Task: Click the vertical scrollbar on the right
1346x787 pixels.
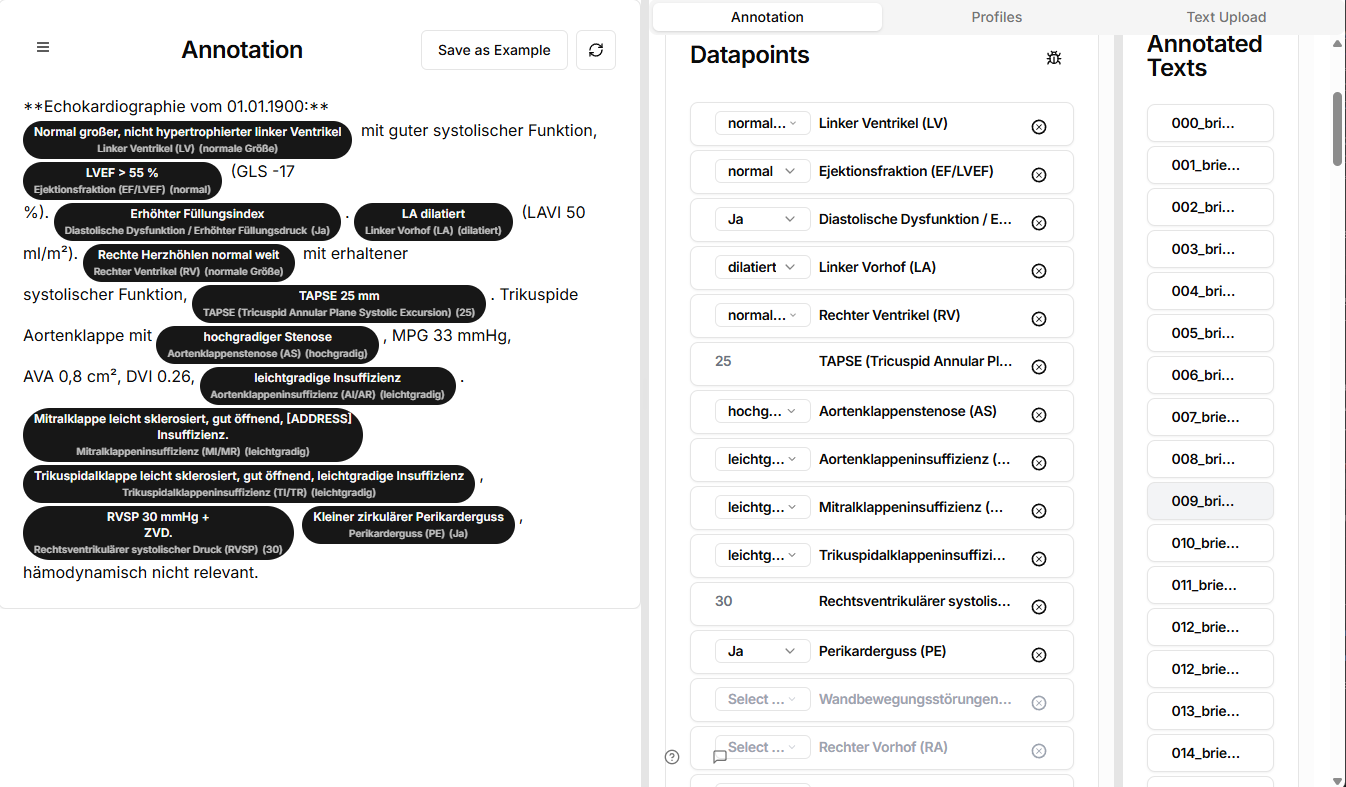Action: 1338,130
